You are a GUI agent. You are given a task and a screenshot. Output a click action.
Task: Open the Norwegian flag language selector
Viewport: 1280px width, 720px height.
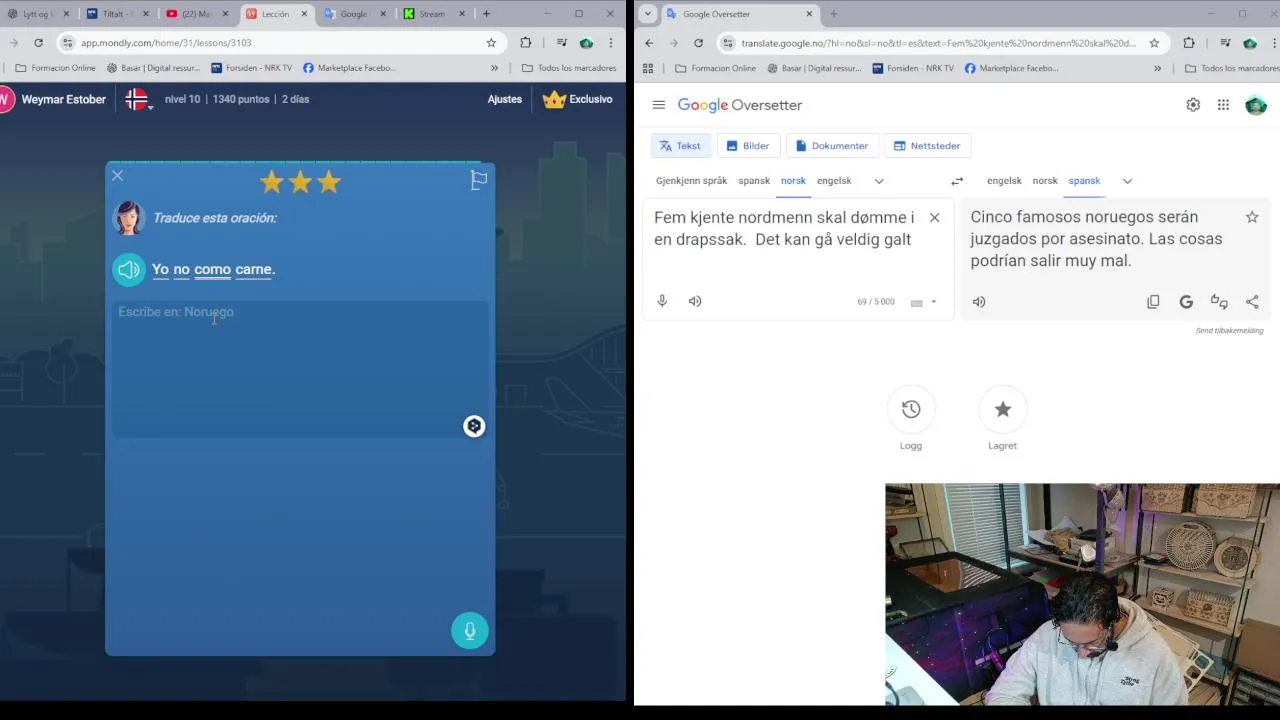click(x=138, y=99)
